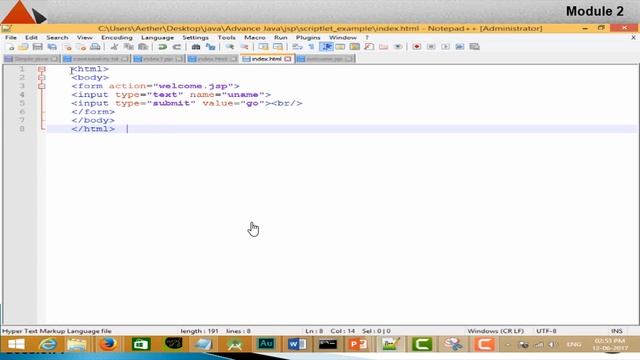Switch to the welcome.jsp tab

(x=325, y=59)
